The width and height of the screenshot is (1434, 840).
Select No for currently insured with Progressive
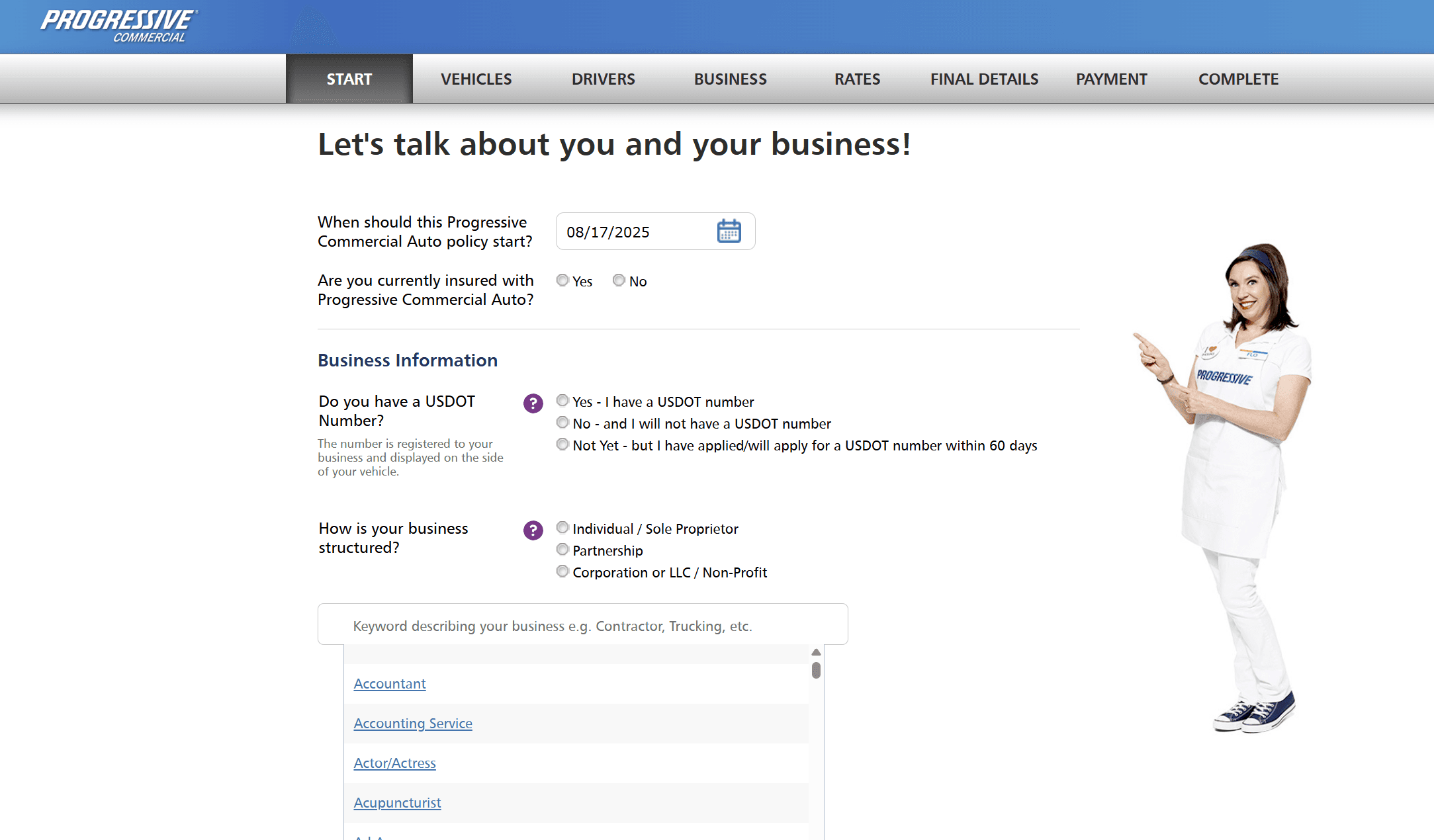619,280
